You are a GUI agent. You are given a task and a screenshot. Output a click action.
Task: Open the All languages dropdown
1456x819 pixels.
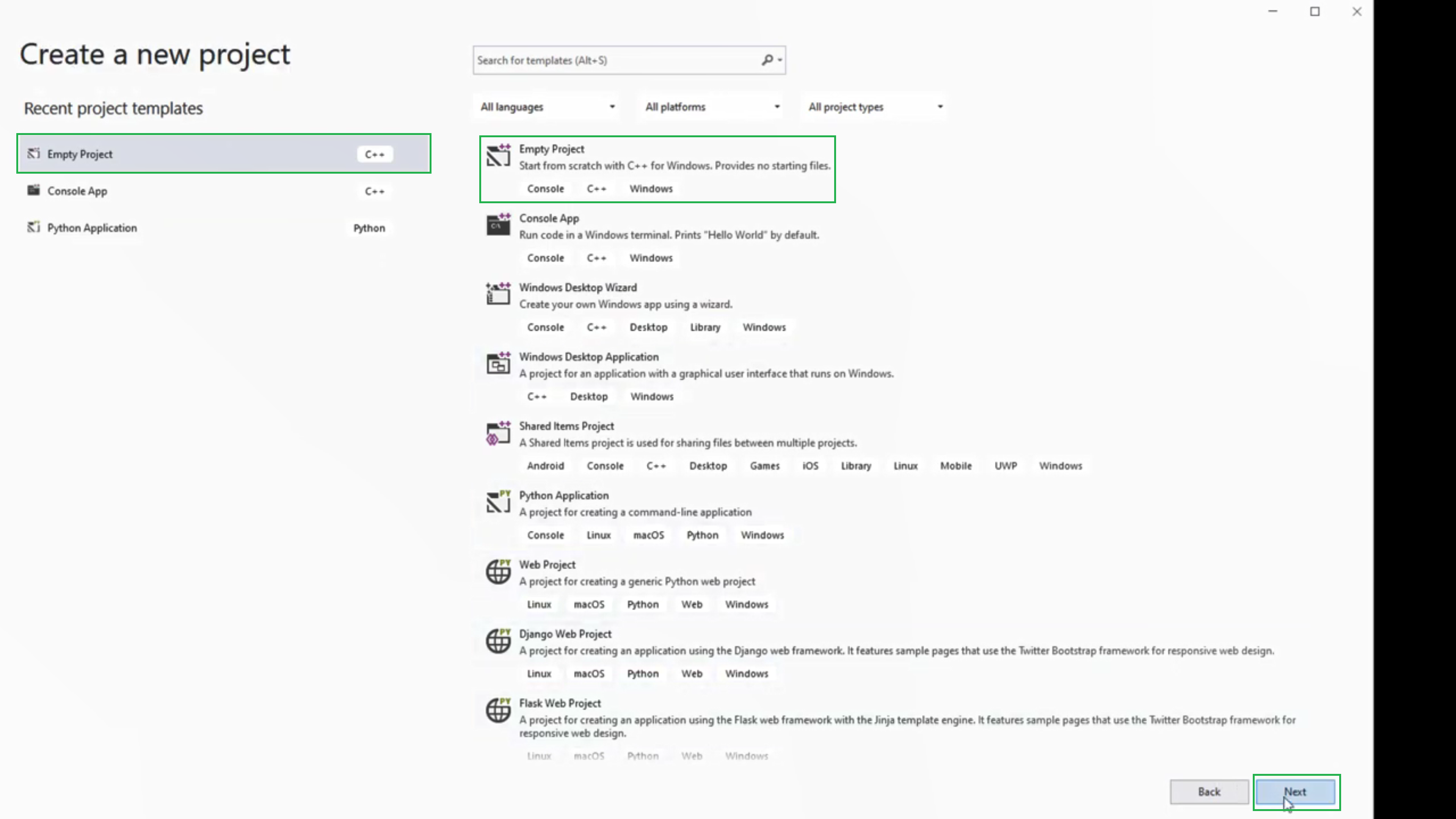[546, 107]
